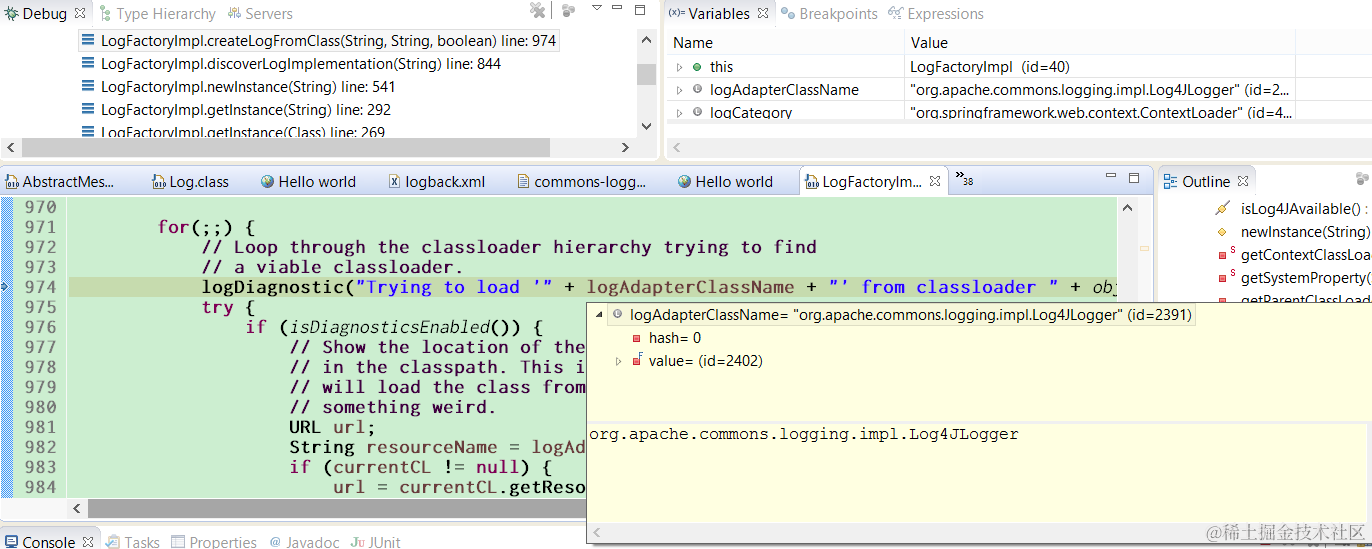Screen dimensions: 1372x549
Task: Open the Properties tab
Action: pos(214,541)
